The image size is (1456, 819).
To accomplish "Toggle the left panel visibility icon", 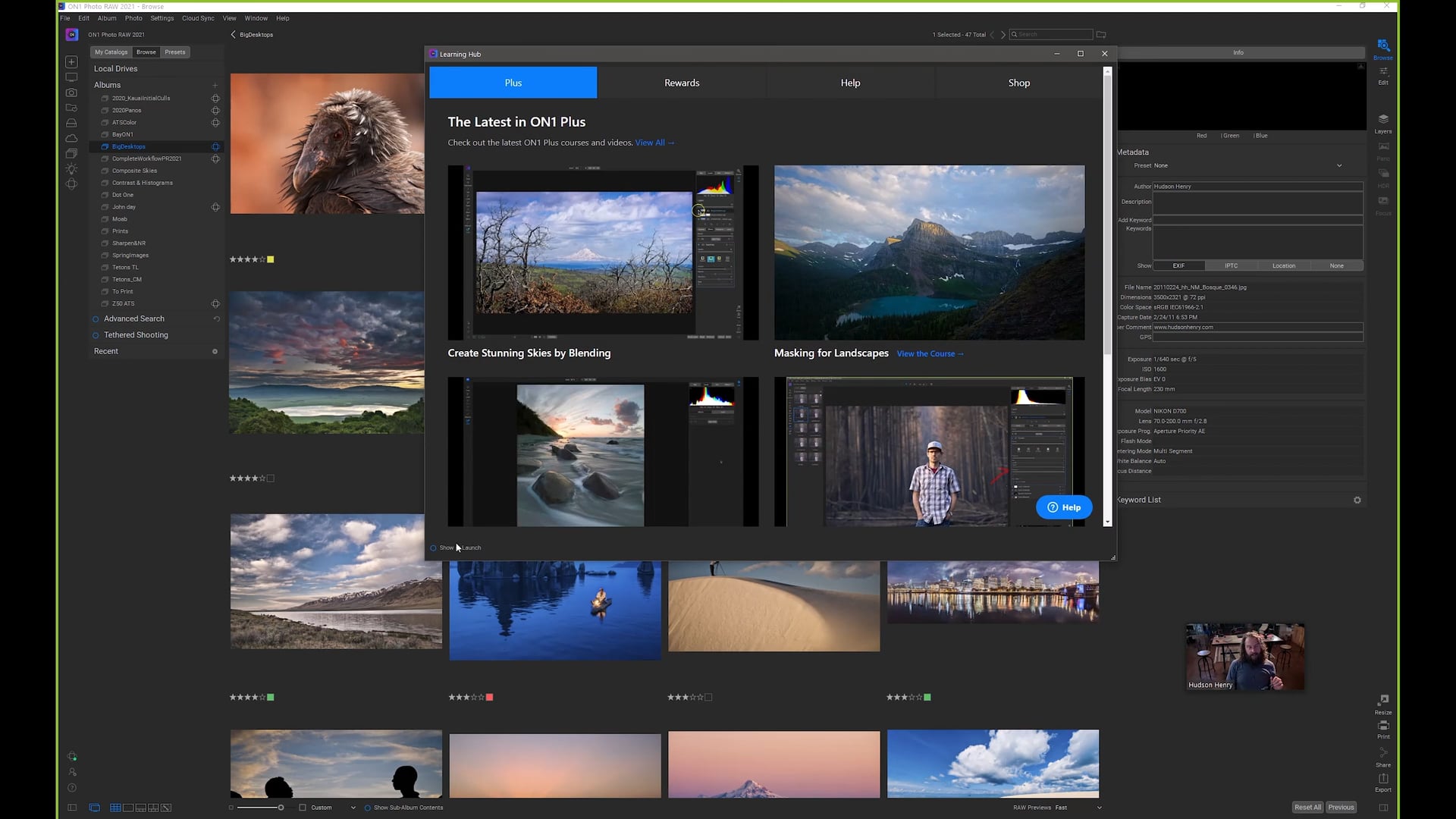I will (72, 808).
